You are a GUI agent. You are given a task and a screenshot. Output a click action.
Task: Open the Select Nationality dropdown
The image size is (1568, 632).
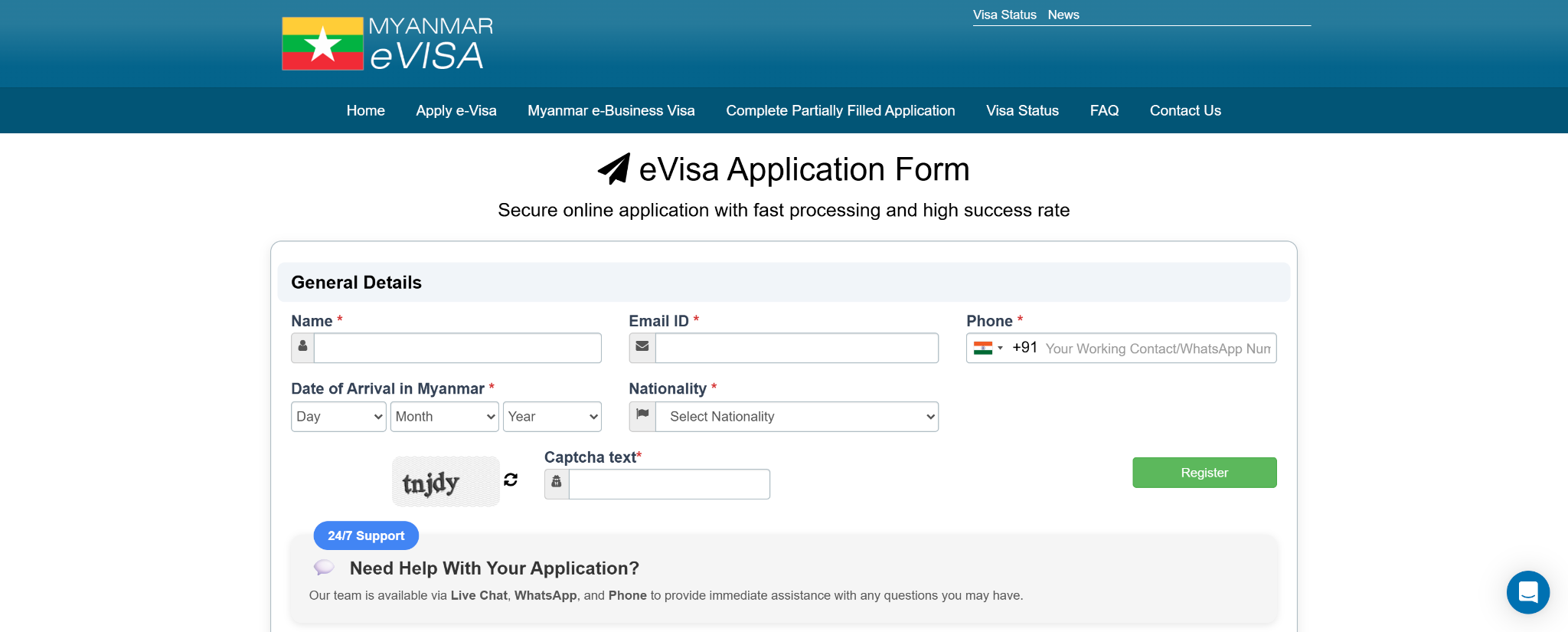(x=796, y=417)
